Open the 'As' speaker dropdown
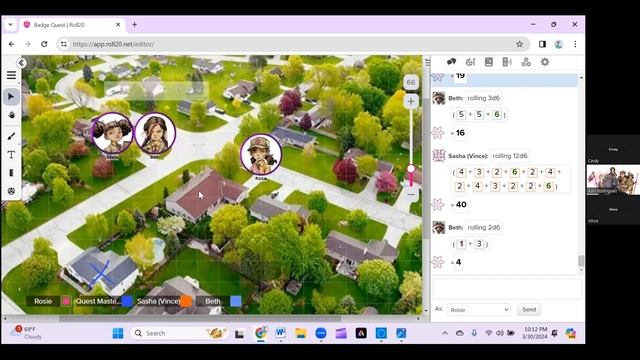This screenshot has height=360, width=640. click(478, 310)
